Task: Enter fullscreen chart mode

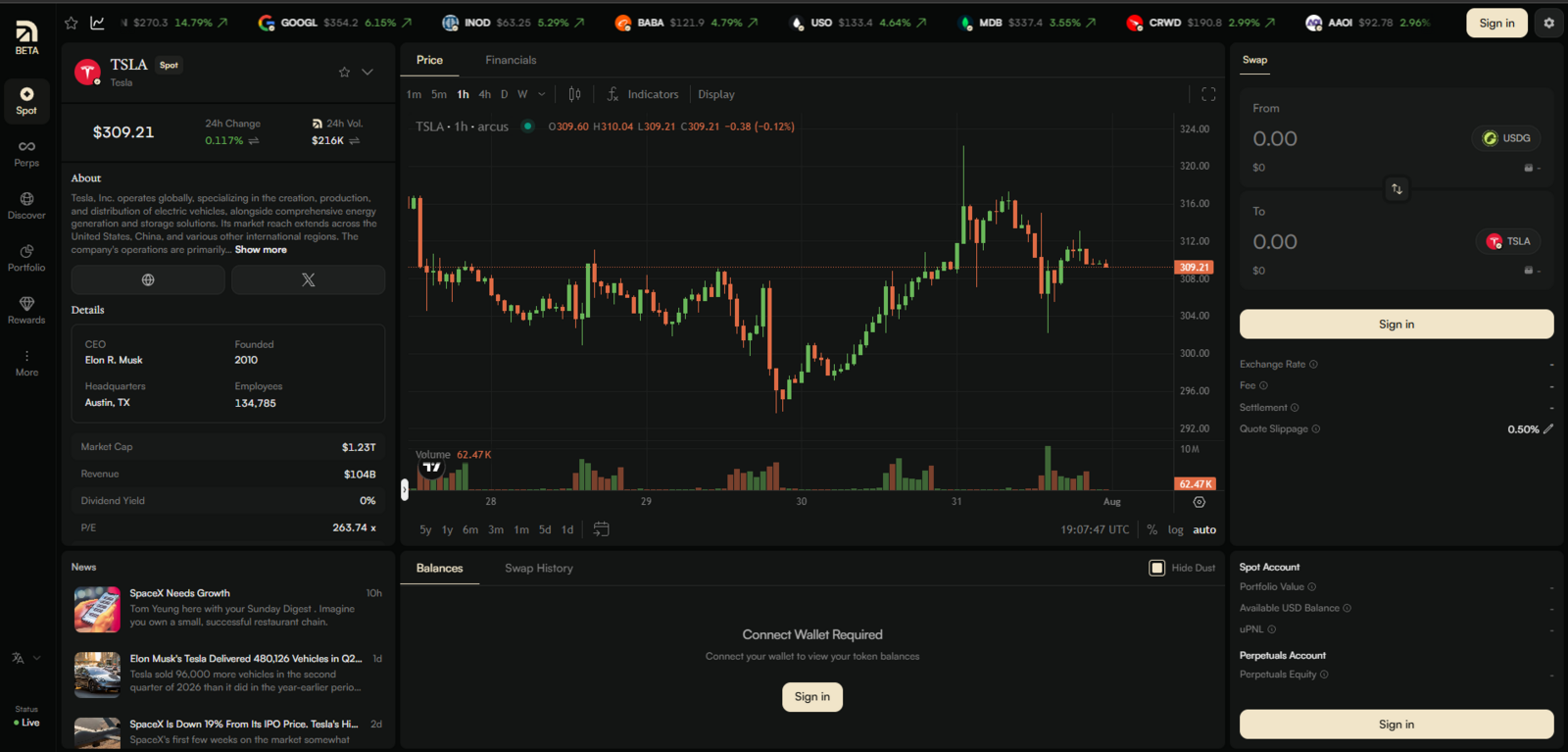Action: pos(1208,94)
